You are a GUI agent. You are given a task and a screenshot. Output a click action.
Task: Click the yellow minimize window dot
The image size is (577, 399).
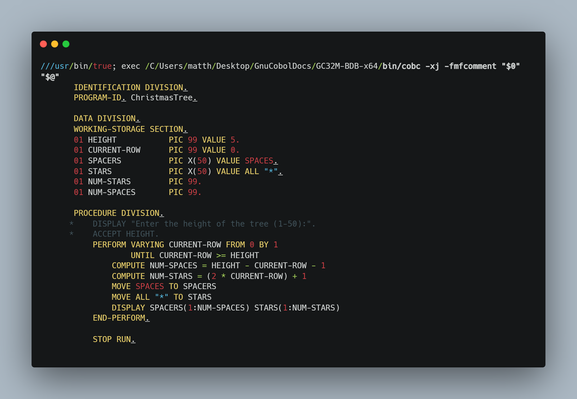[55, 44]
